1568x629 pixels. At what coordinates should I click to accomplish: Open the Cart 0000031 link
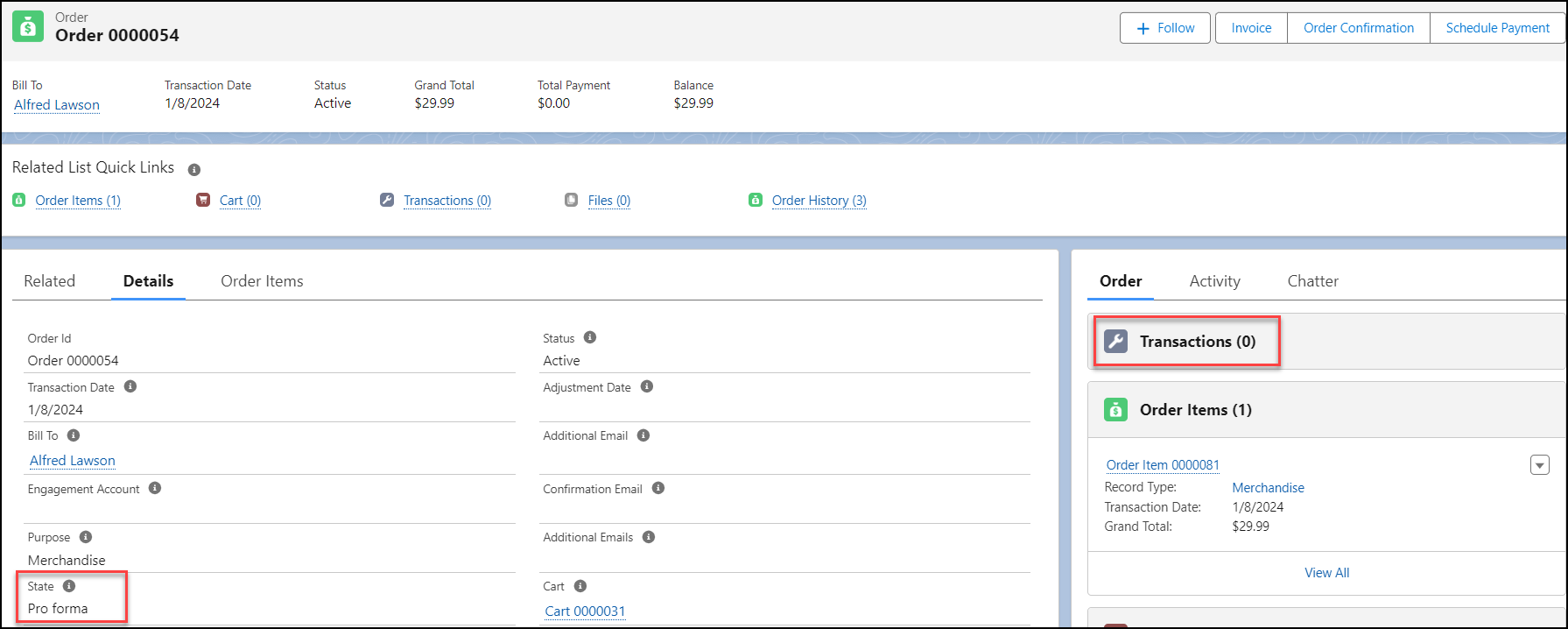pos(585,611)
